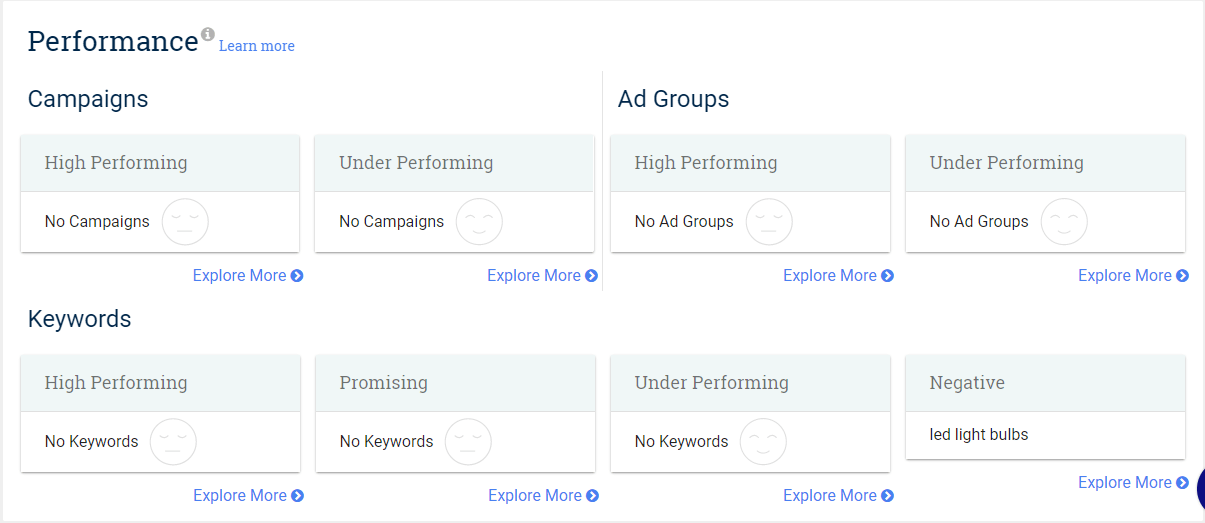
Task: Select the led light bulbs negative keyword
Action: click(x=979, y=435)
